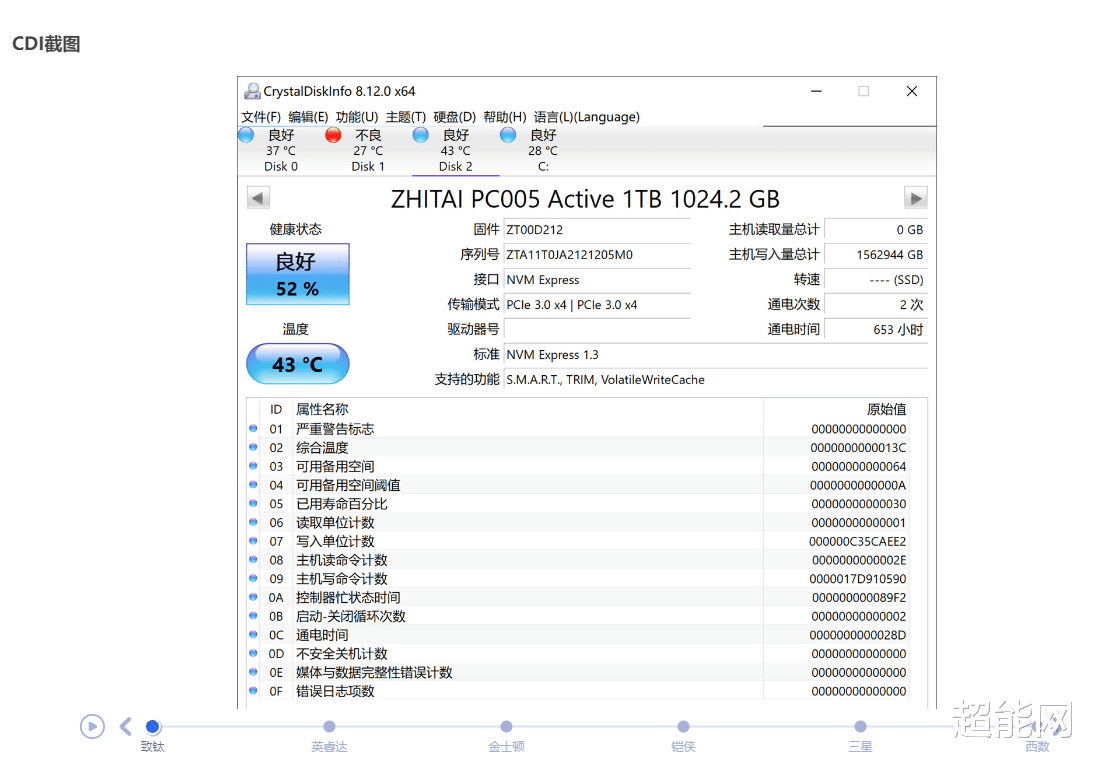
Task: Click the red status orb for Disk 1
Action: (333, 135)
